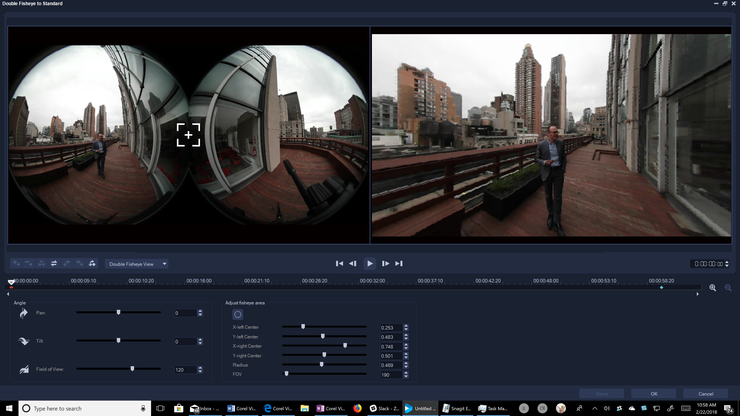The height and width of the screenshot is (416, 740).
Task: Click the Radius slider handle
Action: (x=321, y=364)
